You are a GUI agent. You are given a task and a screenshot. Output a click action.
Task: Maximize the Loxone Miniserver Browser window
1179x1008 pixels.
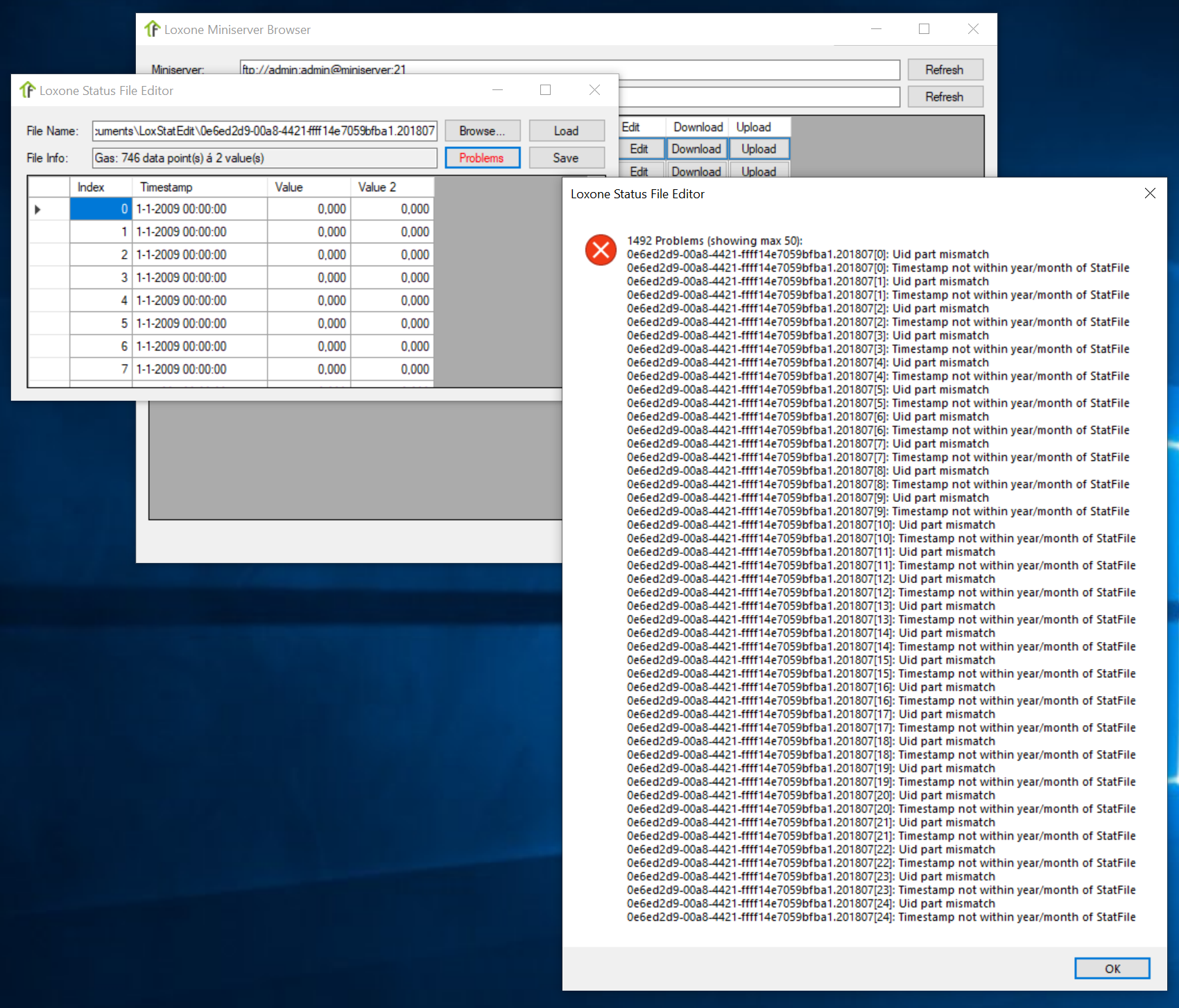coord(924,29)
